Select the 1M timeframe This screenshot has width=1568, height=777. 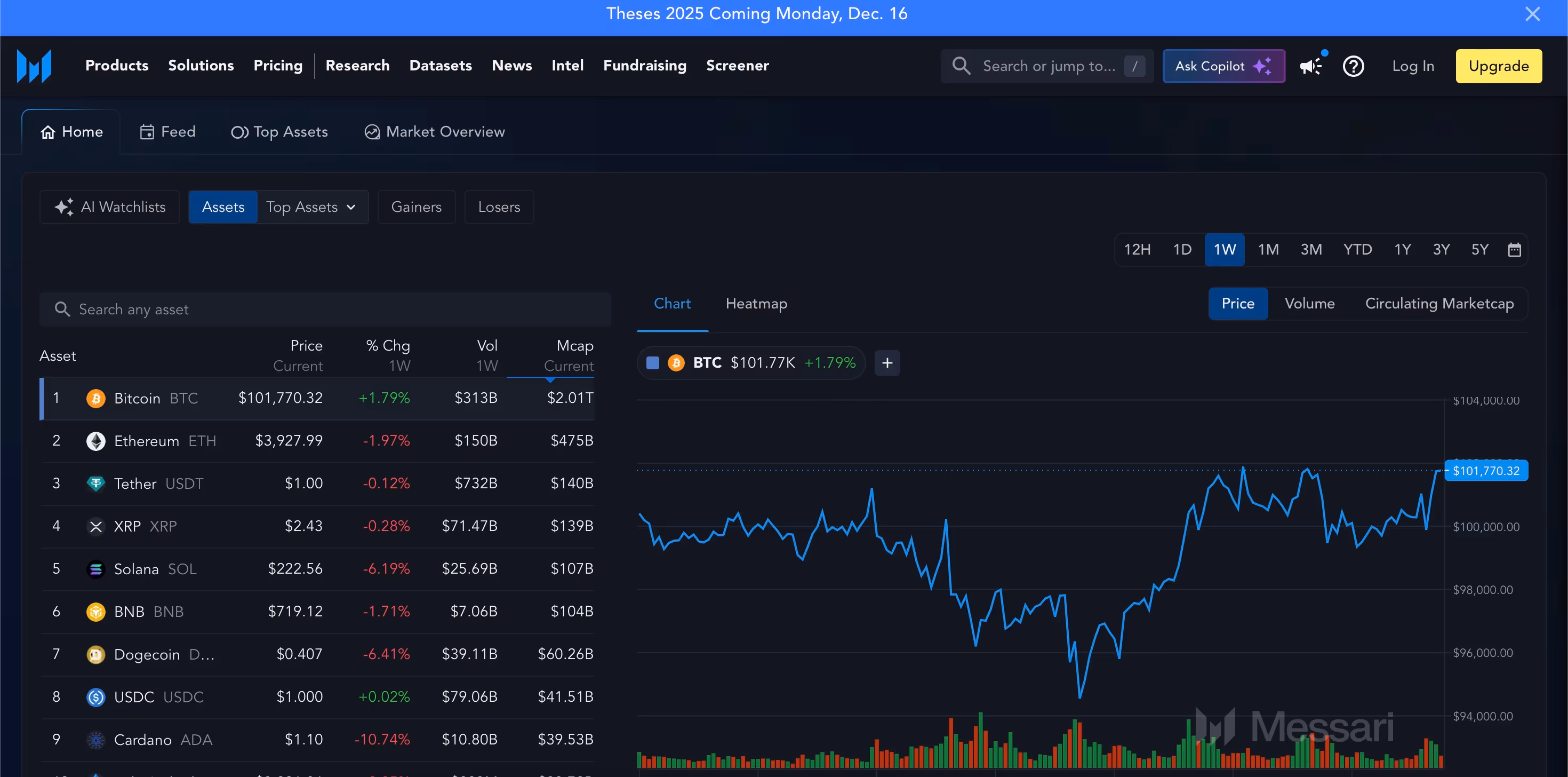[x=1268, y=250]
